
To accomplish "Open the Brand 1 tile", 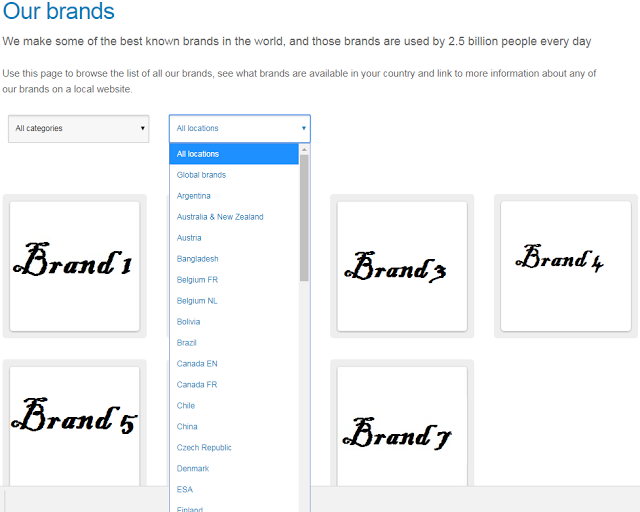I will click(x=75, y=266).
